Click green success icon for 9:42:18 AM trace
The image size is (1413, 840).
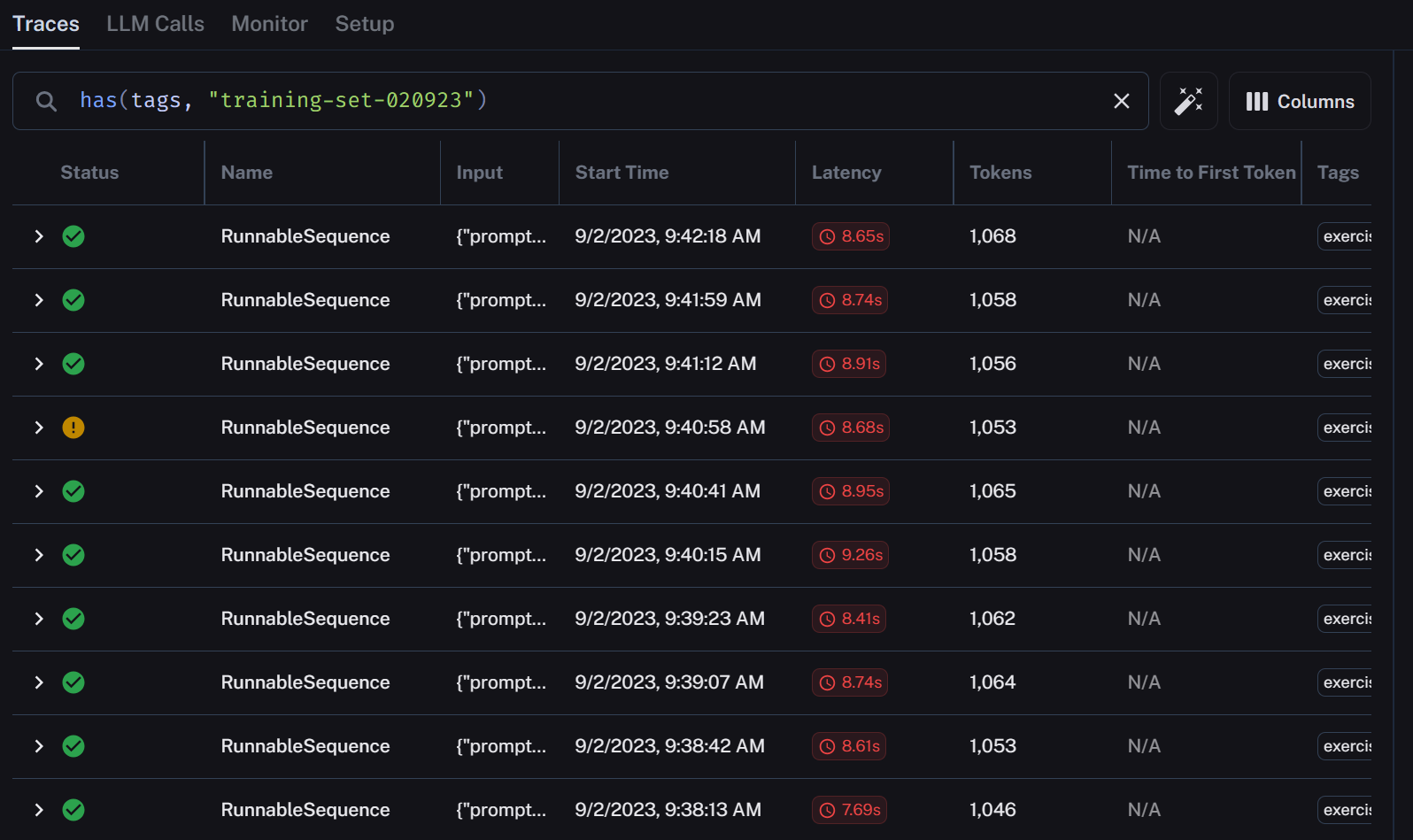pyautogui.click(x=73, y=236)
